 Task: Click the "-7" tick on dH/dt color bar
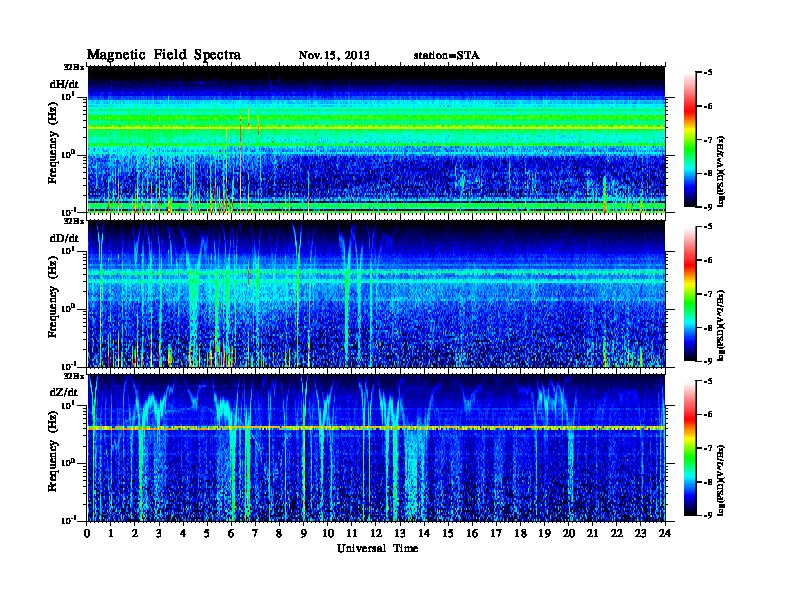pos(708,140)
